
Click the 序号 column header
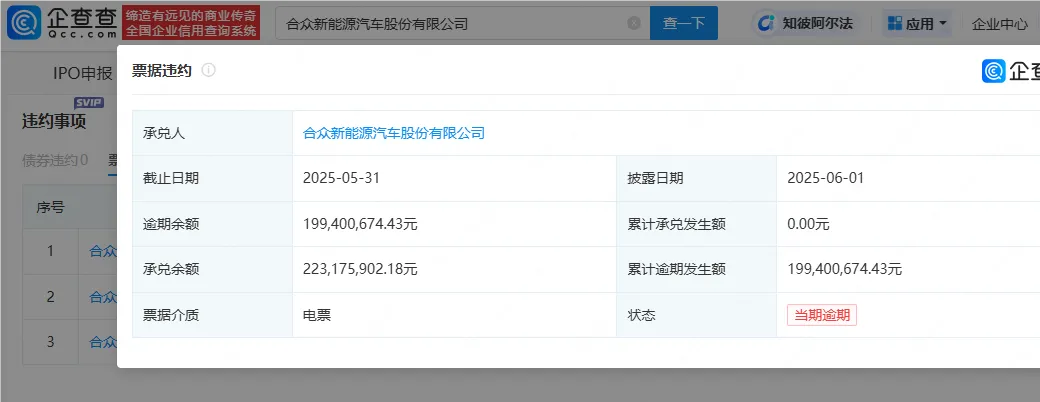pyautogui.click(x=50, y=207)
